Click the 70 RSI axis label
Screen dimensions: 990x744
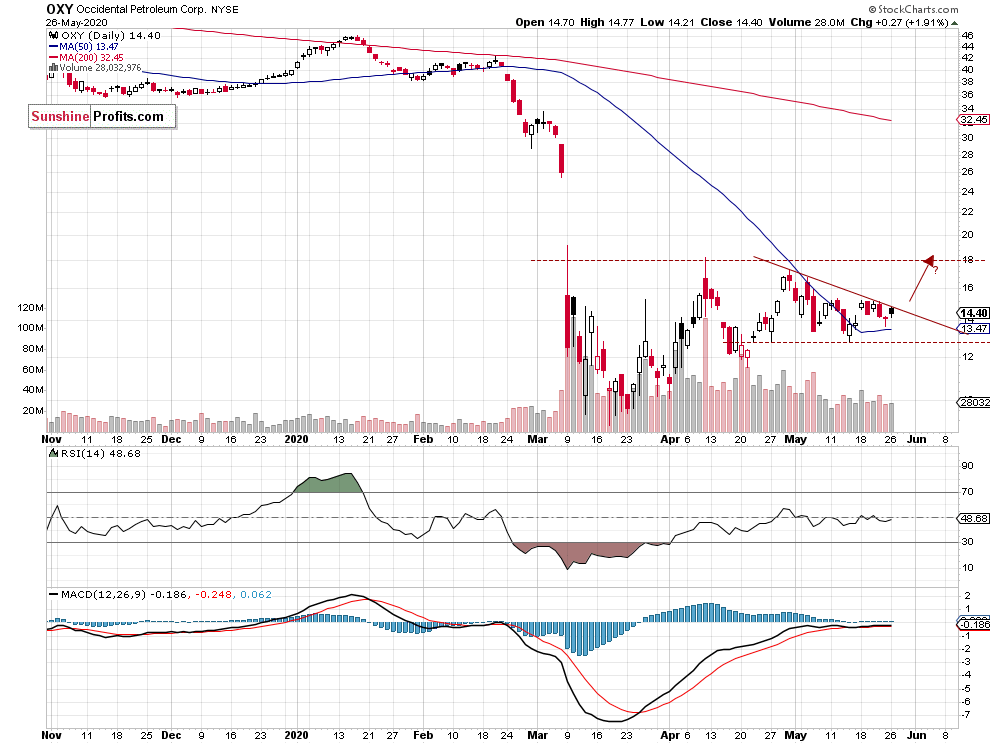click(967, 491)
